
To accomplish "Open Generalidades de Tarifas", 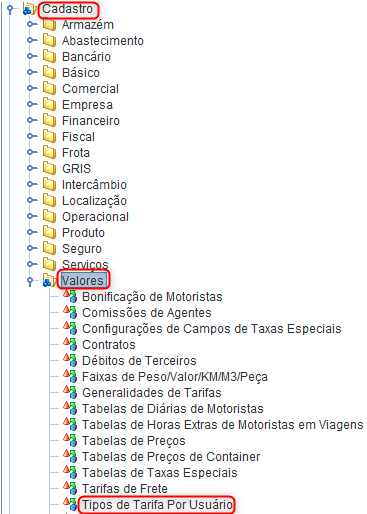I will coord(152,393).
